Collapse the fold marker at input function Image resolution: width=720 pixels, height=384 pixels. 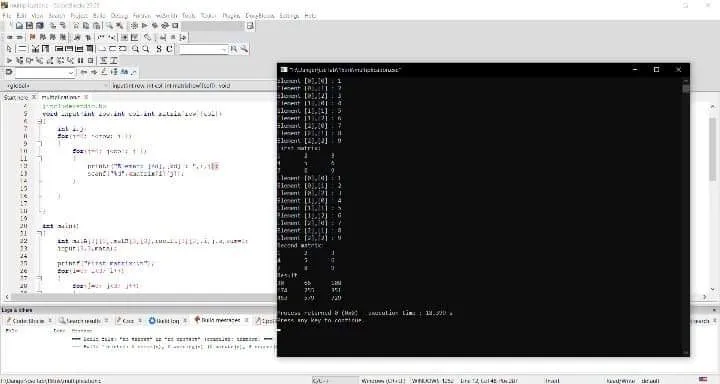click(x=40, y=121)
